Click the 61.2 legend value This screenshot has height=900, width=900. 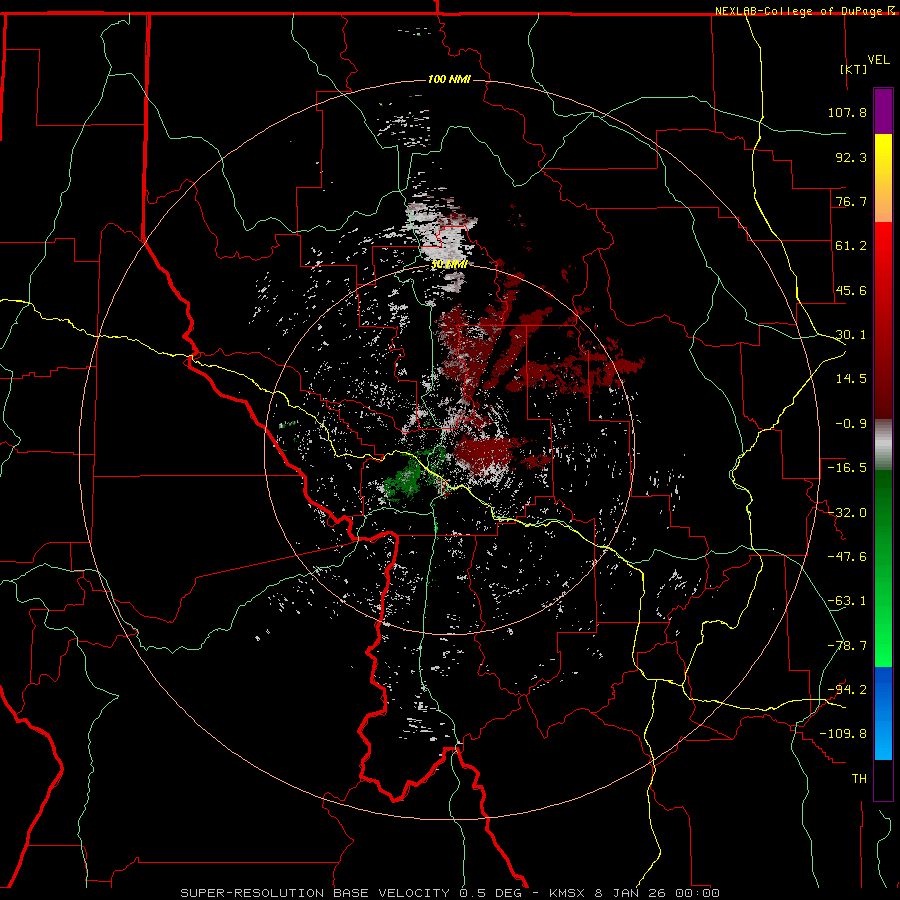851,246
